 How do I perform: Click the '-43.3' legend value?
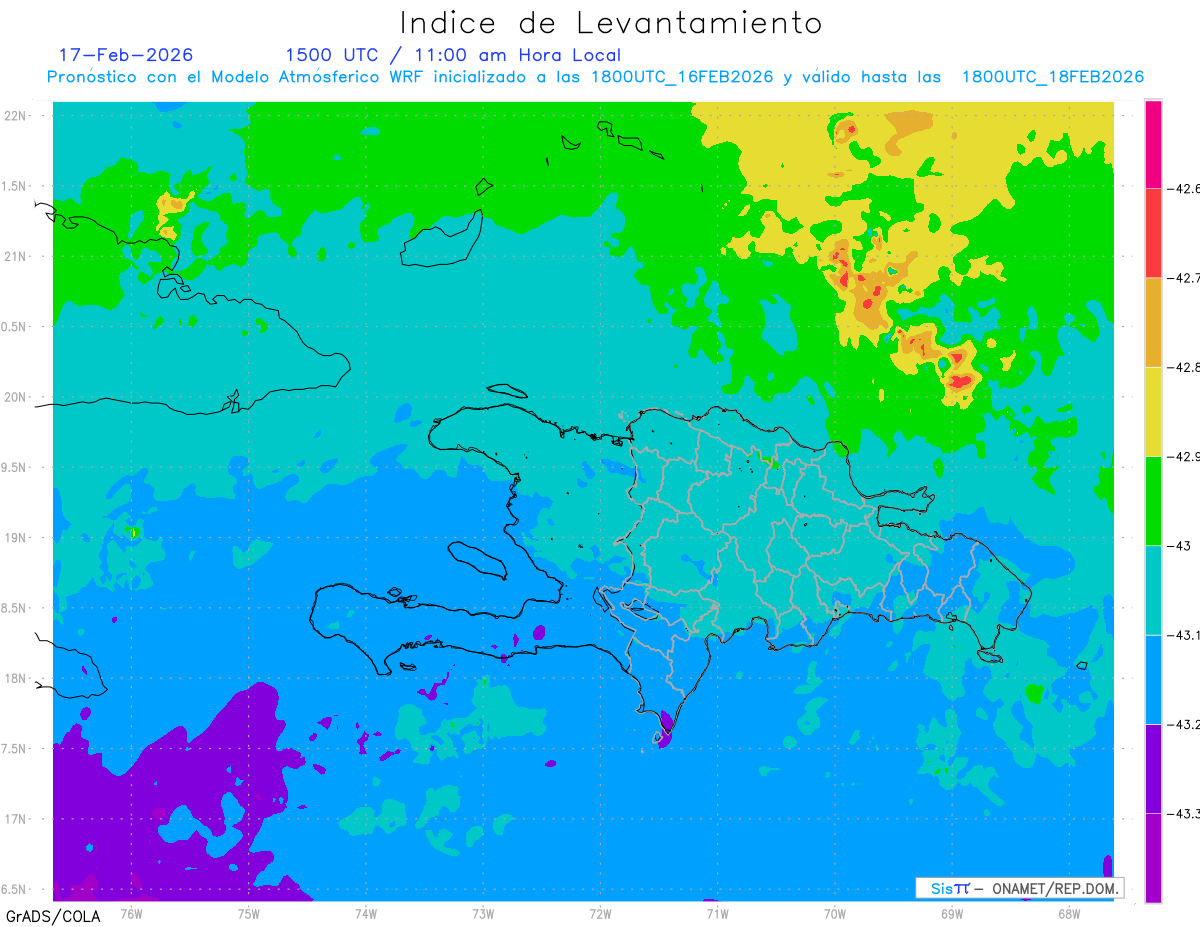point(1184,813)
